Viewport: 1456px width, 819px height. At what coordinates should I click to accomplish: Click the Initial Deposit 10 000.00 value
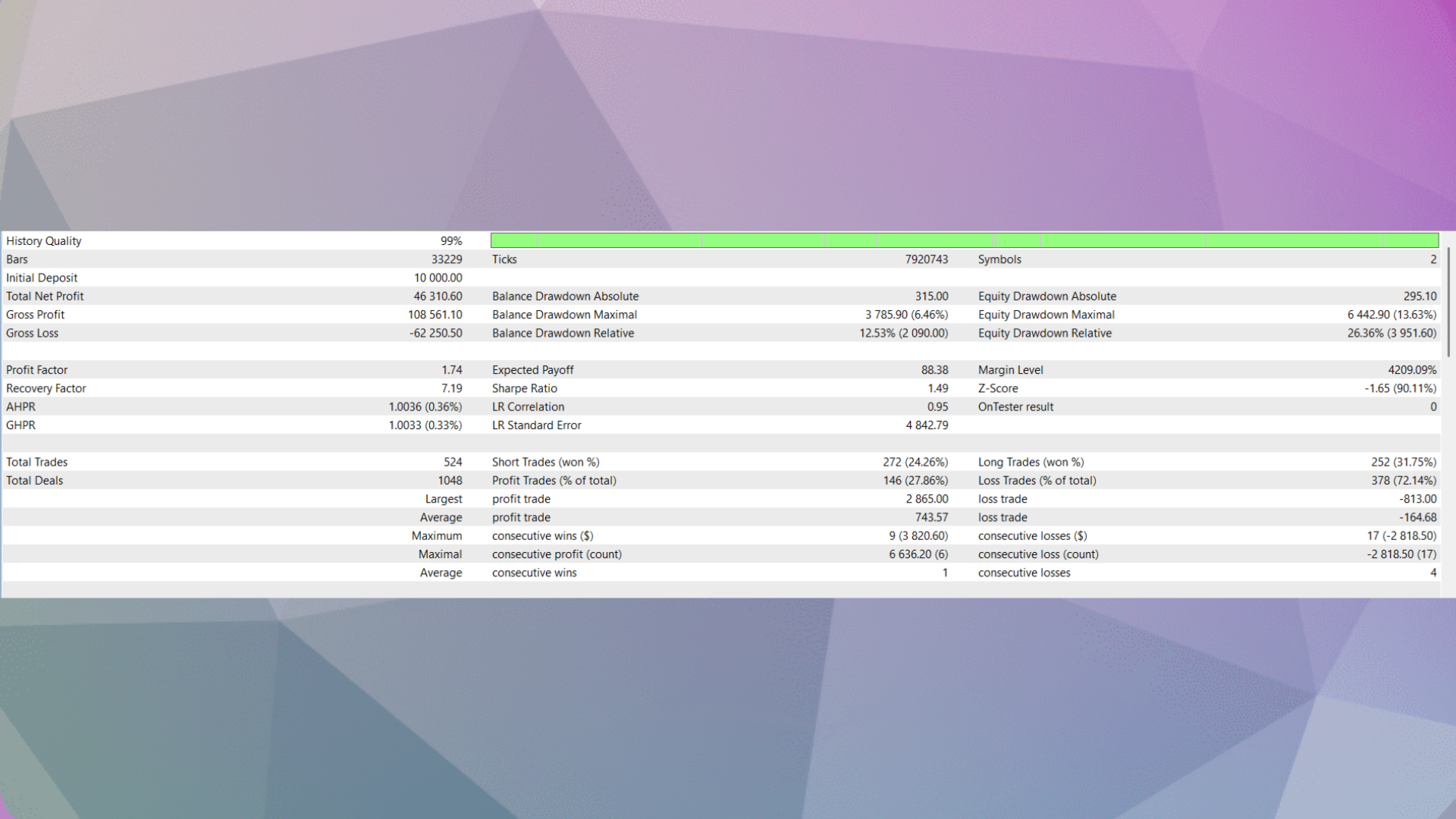click(438, 278)
